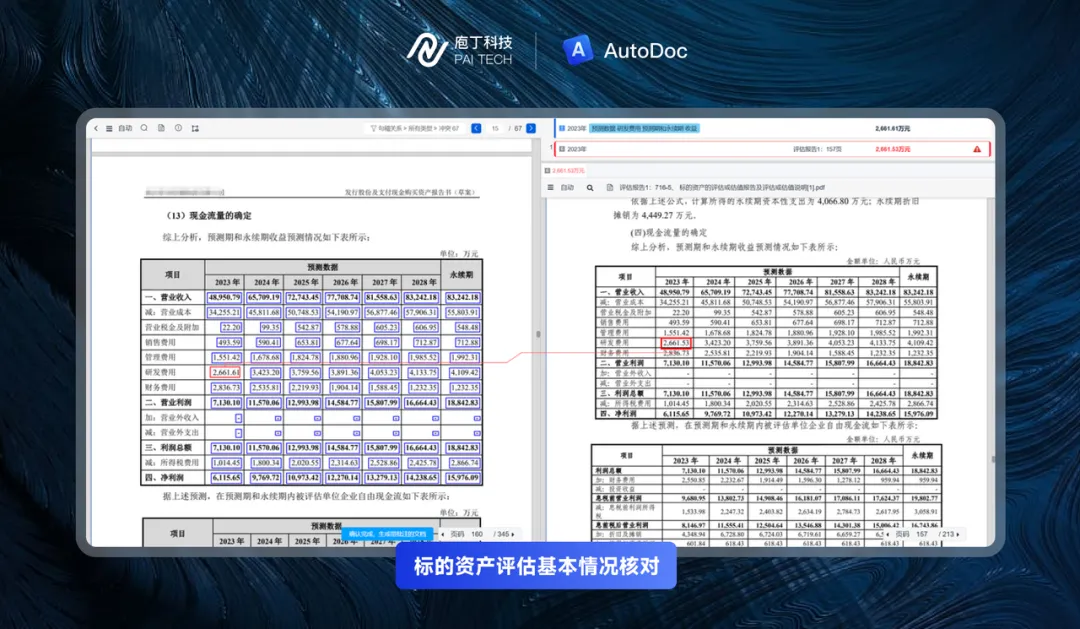The width and height of the screenshot is (1080, 629).
Task: Click the 评估报告1 PDF file name
Action: tap(722, 187)
